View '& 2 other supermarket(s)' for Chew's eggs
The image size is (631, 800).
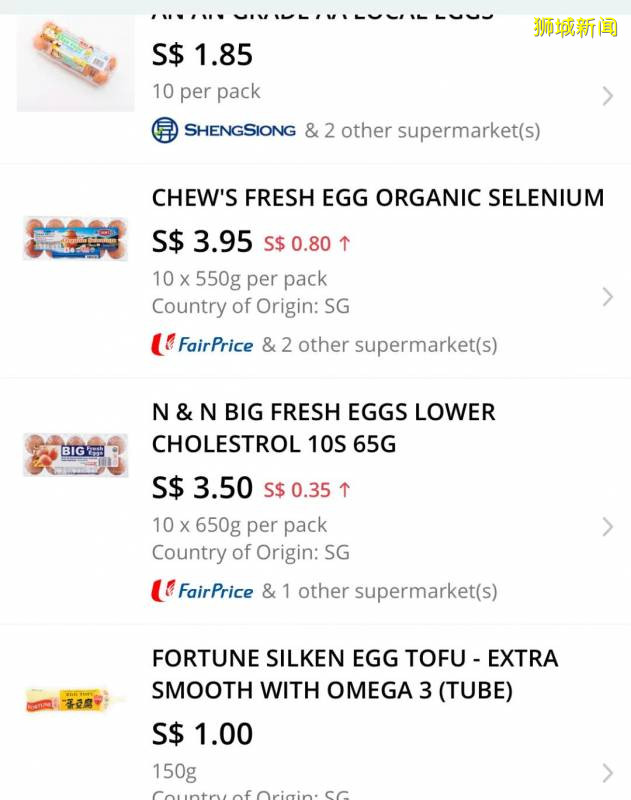coord(379,345)
